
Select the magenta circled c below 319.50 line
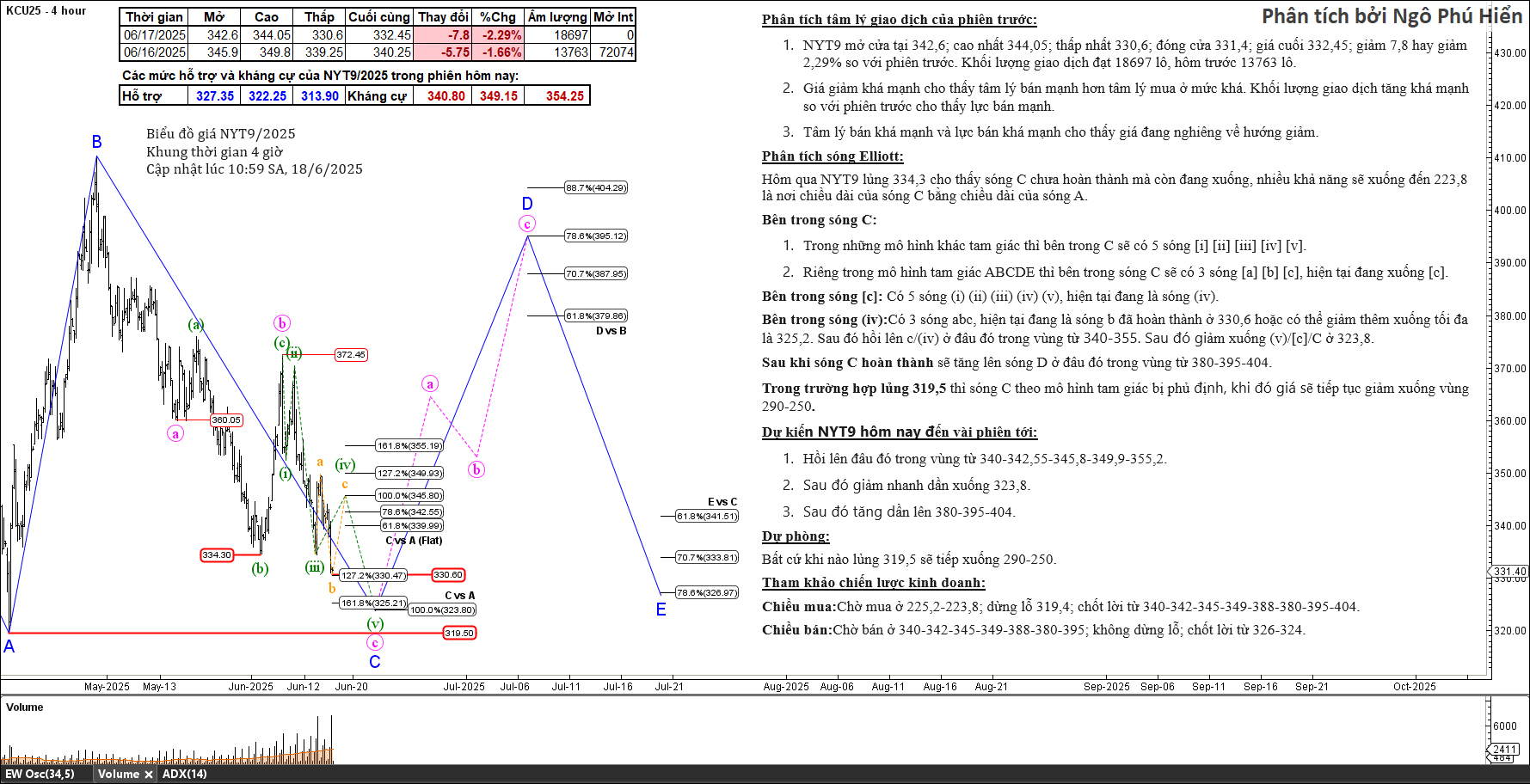tap(374, 643)
